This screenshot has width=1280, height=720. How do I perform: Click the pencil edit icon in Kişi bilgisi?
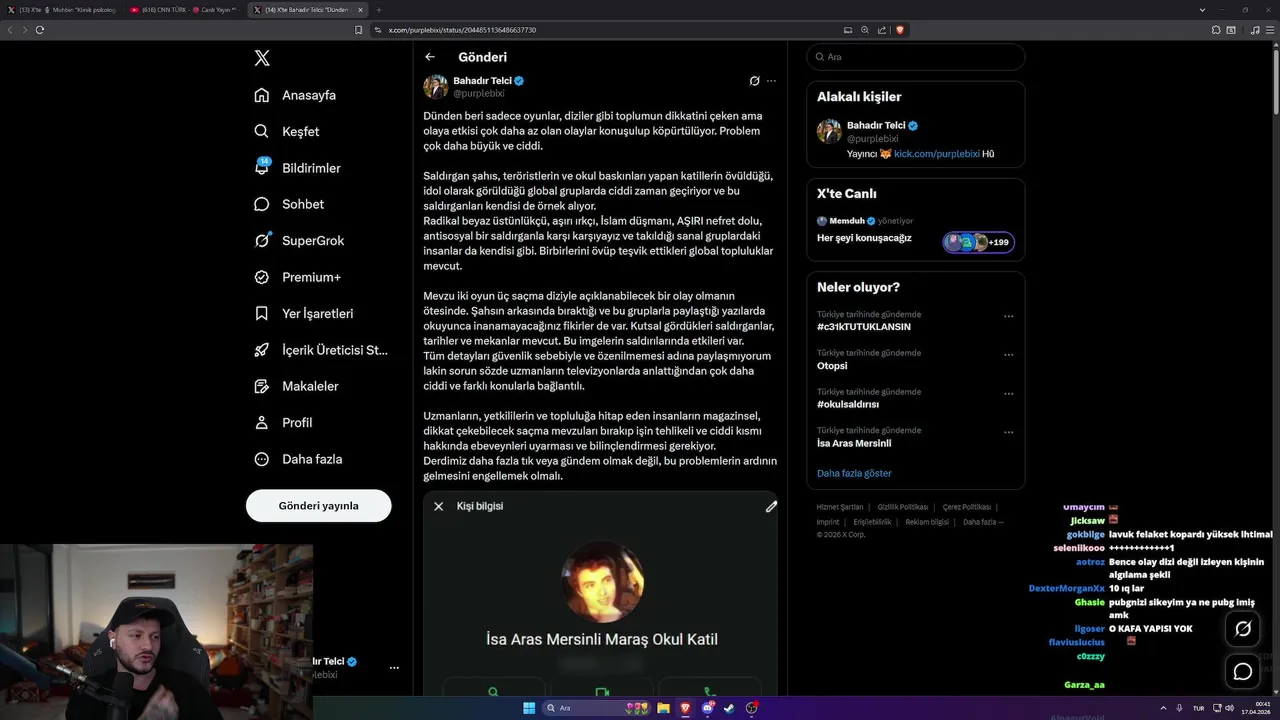tap(771, 507)
